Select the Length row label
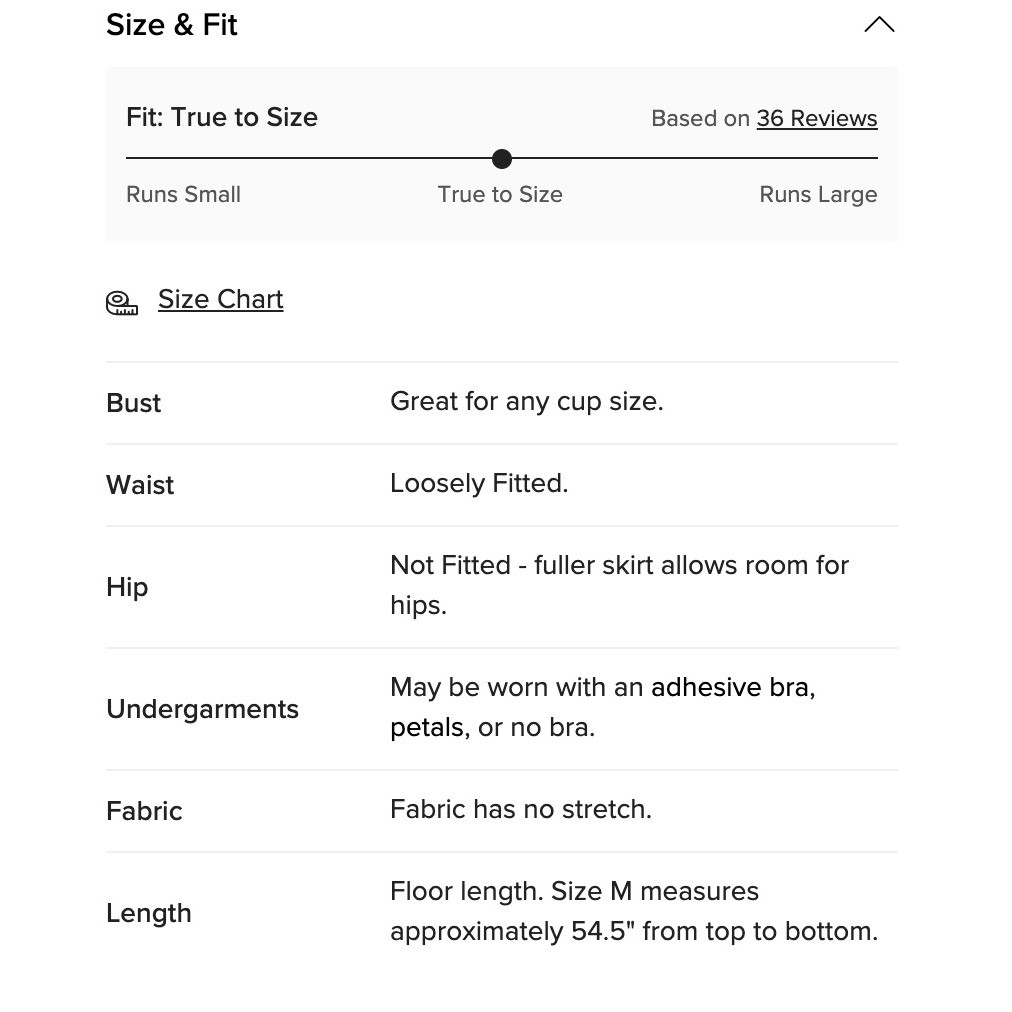The width and height of the screenshot is (1012, 1012). coord(148,913)
